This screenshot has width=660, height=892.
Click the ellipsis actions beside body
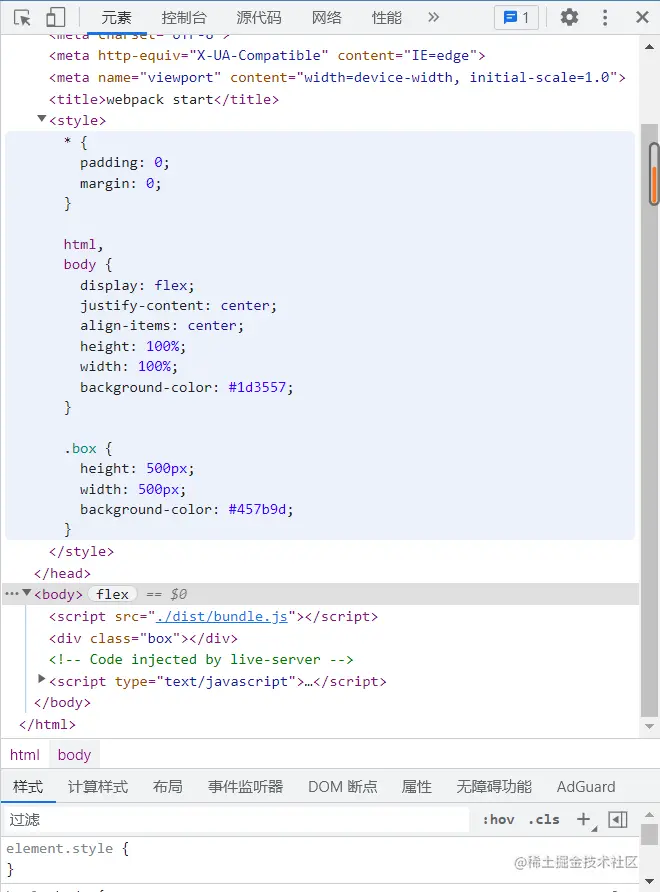tap(11, 593)
